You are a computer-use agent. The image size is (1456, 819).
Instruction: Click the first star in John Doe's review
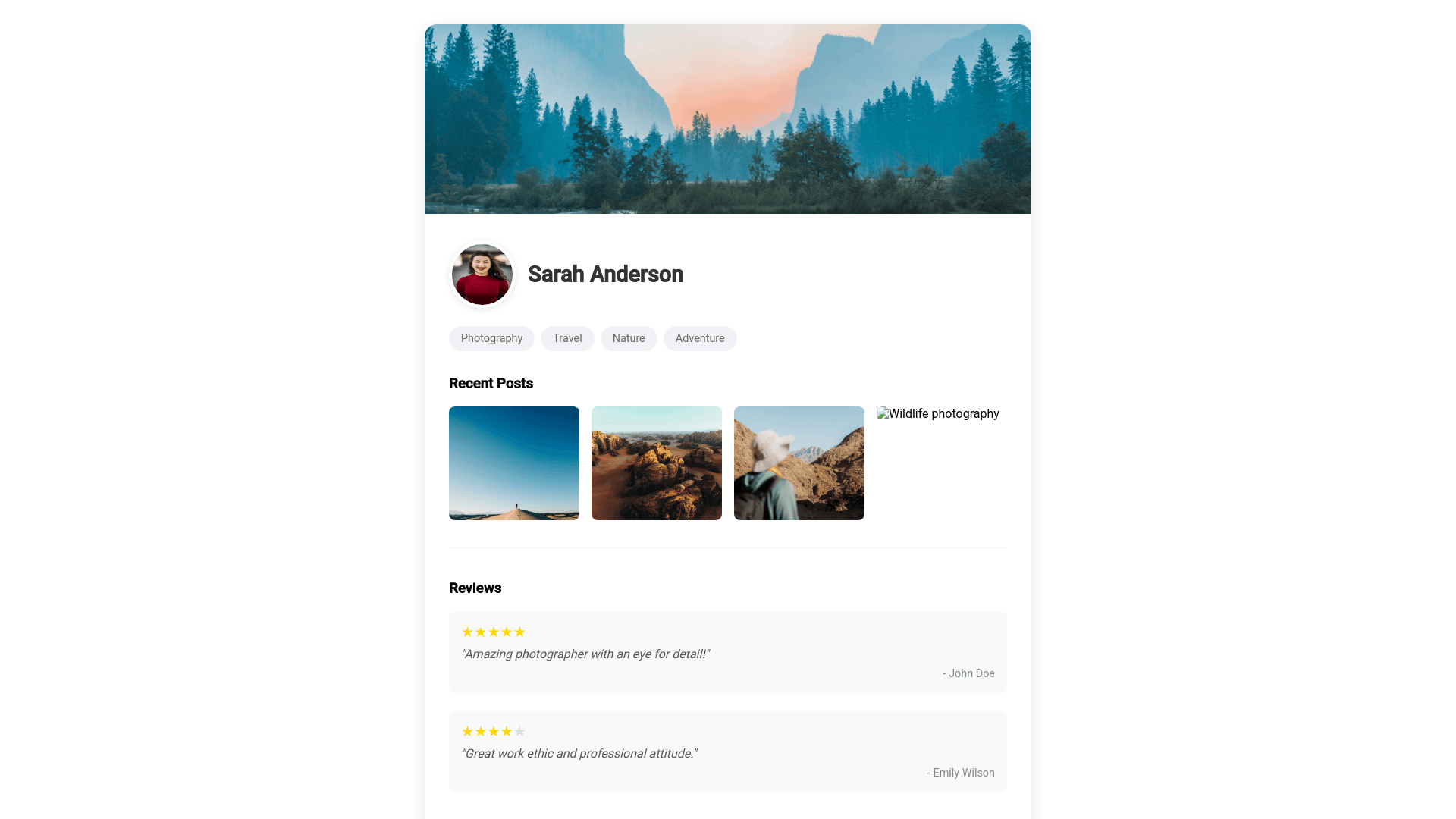(x=467, y=632)
